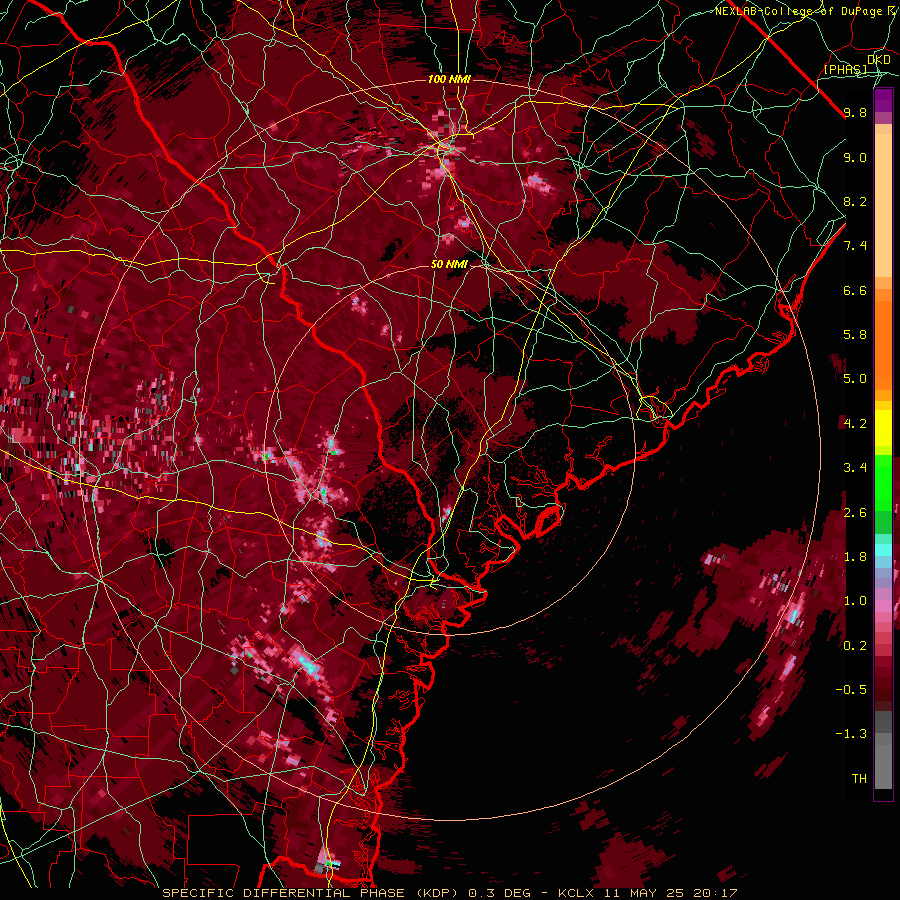This screenshot has width=900, height=900.
Task: Pick the purple top segment of color scale
Action: click(883, 100)
